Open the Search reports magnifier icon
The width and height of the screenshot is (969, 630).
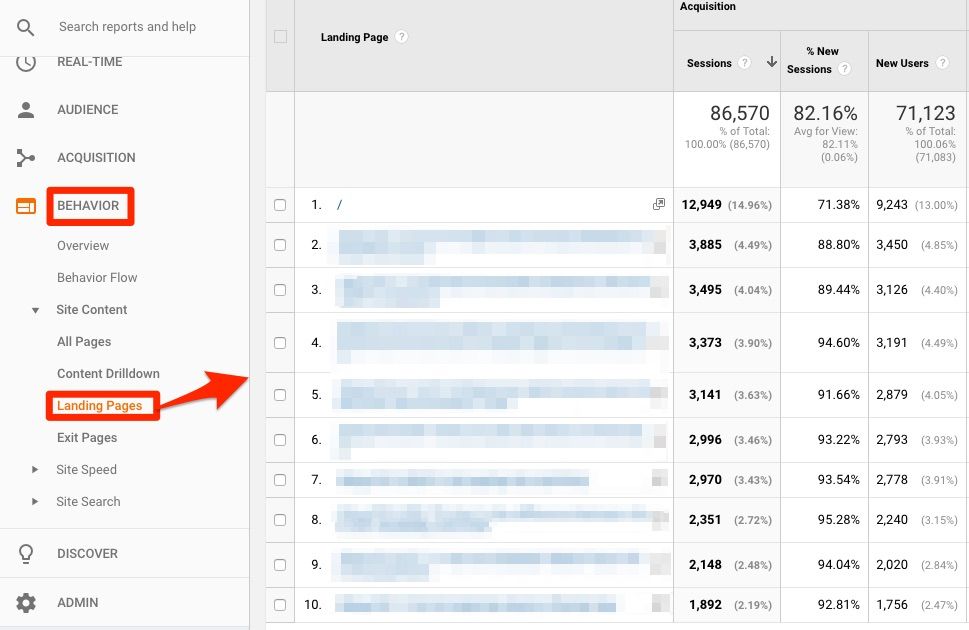25,27
